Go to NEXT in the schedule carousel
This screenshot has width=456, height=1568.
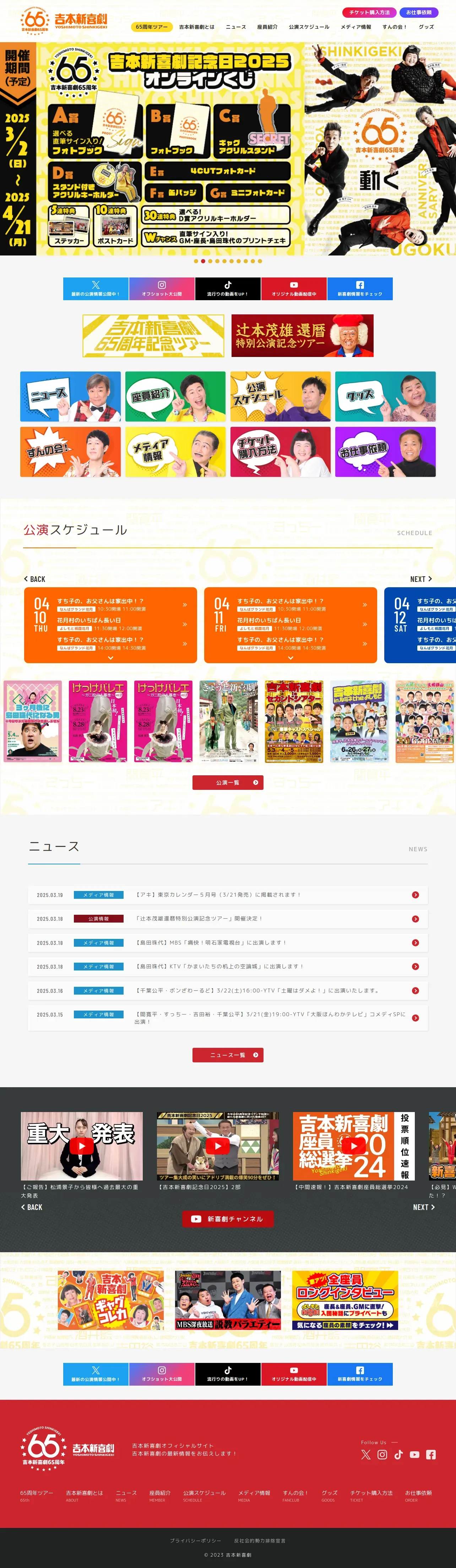pyautogui.click(x=421, y=579)
